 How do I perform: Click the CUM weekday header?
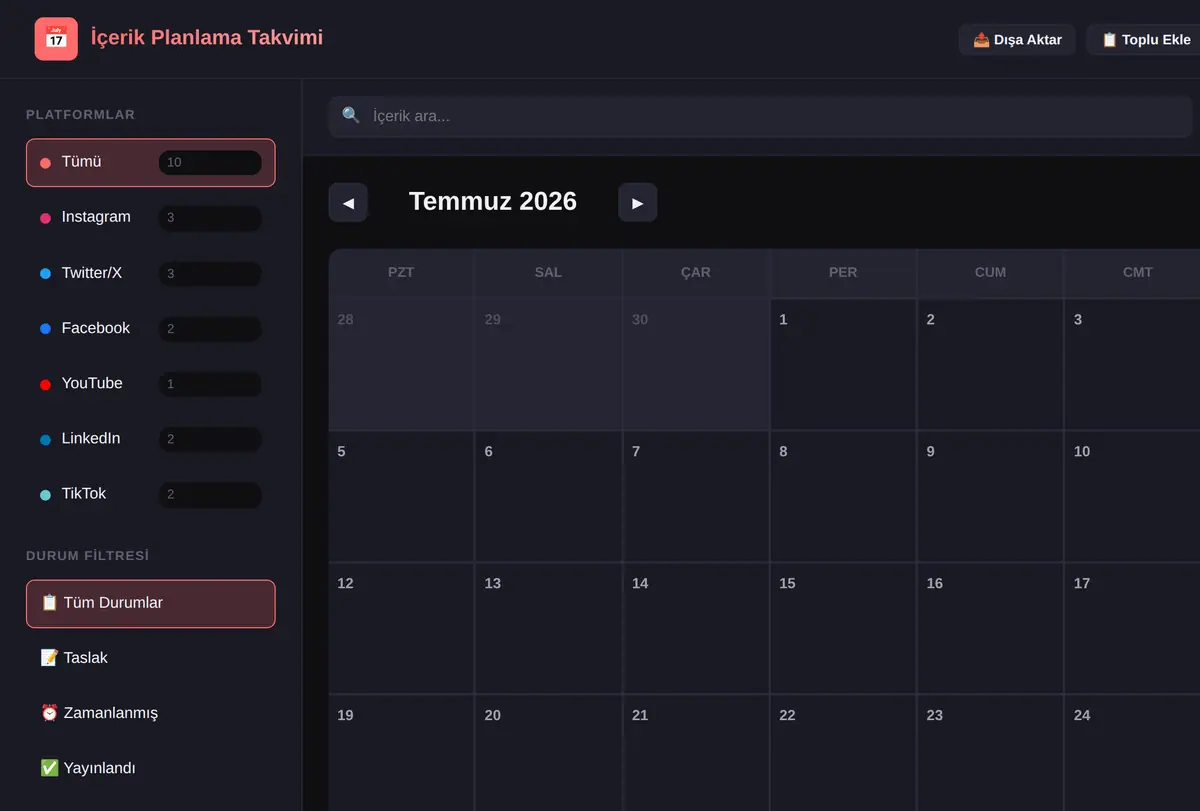pos(990,273)
